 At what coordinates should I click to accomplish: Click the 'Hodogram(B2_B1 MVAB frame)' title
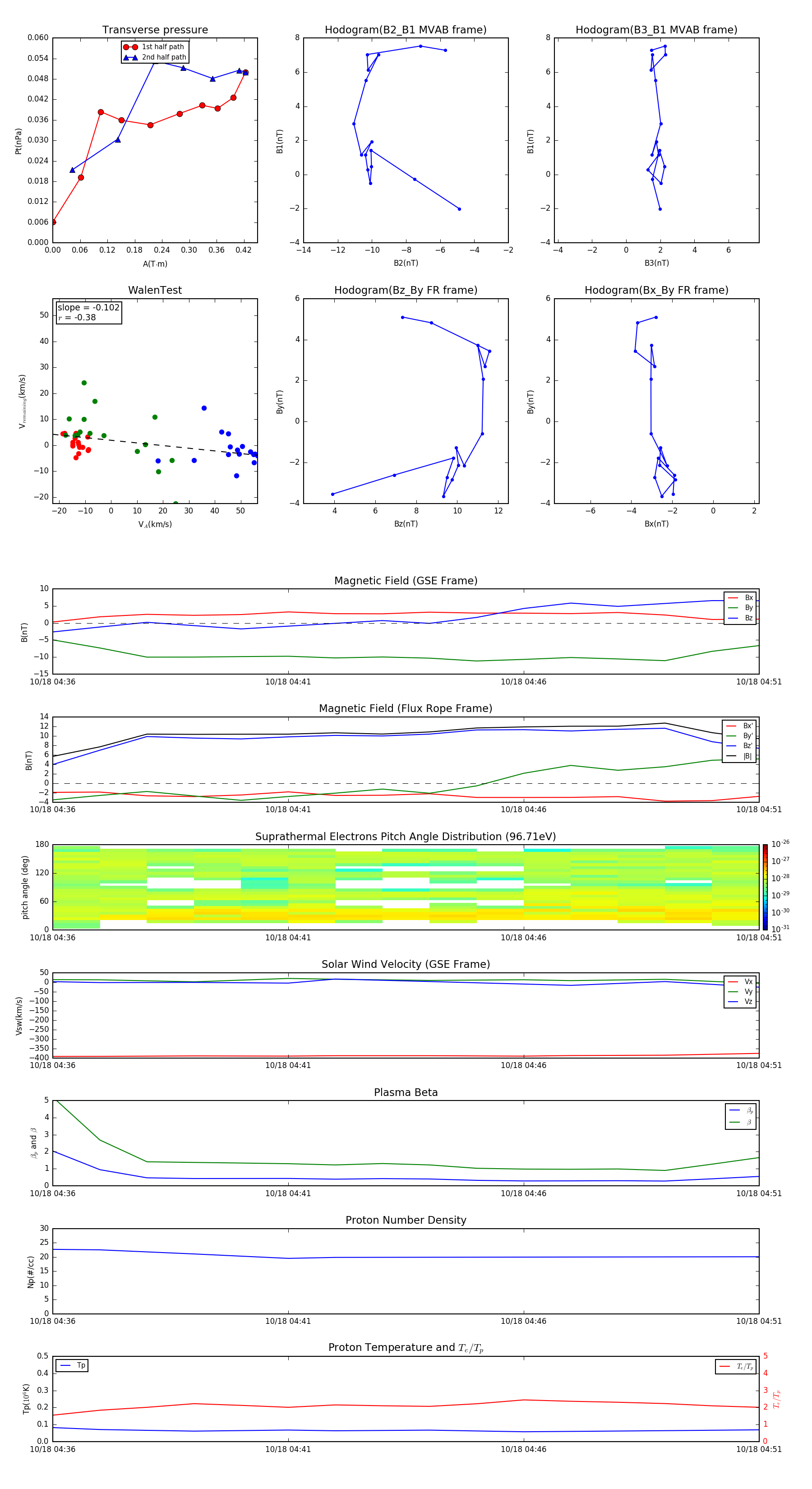tap(406, 30)
